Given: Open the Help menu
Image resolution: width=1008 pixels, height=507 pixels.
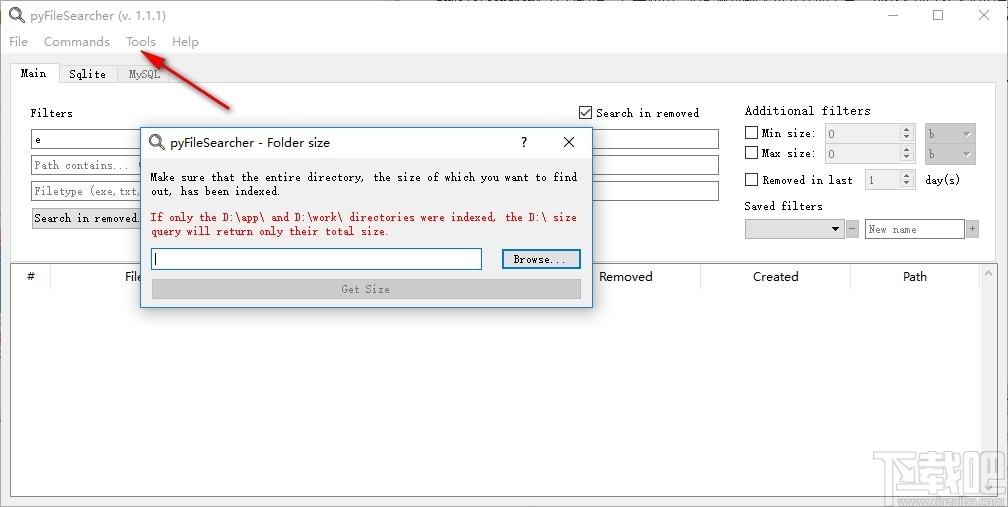Looking at the screenshot, I should point(185,42).
